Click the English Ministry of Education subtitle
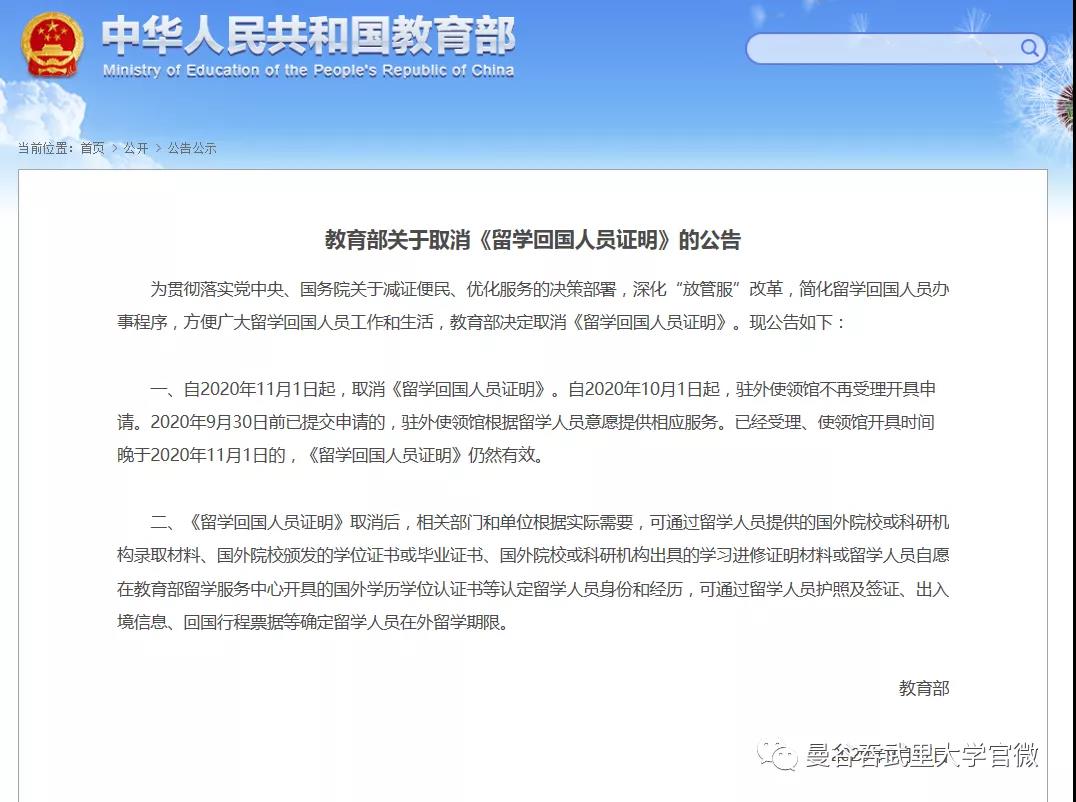This screenshot has width=1076, height=802. 308,70
